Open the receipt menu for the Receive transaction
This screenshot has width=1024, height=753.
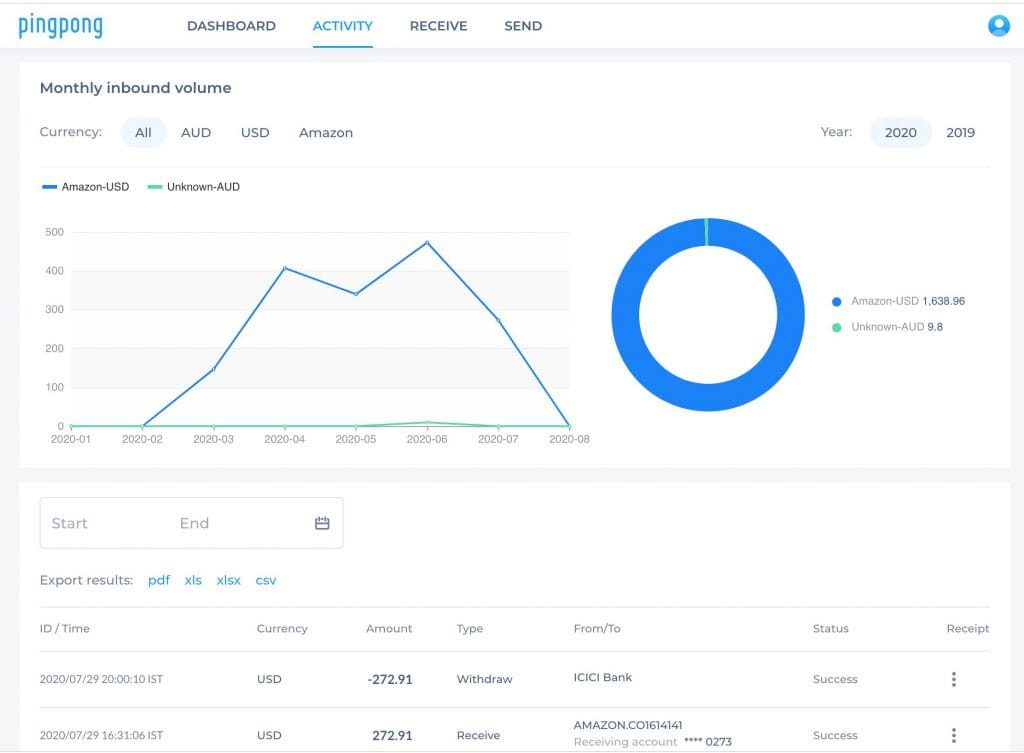point(954,735)
